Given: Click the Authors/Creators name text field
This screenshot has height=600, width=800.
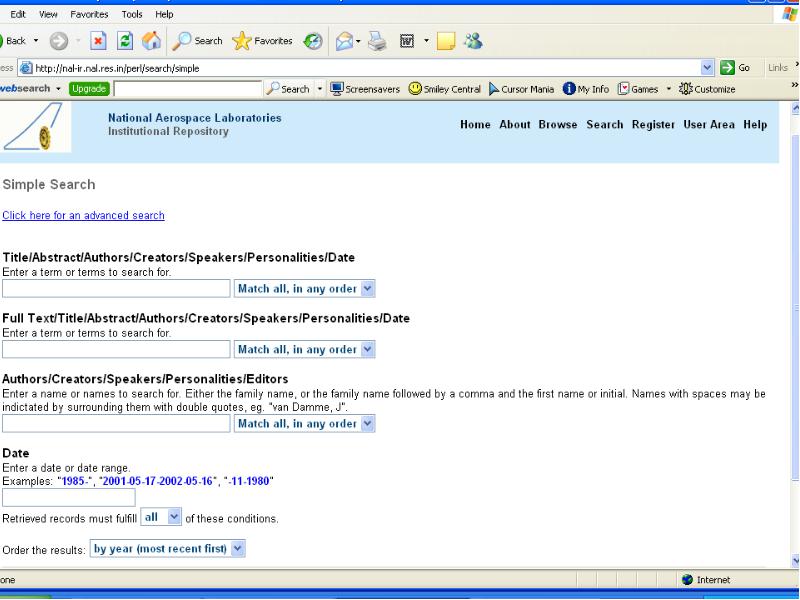Looking at the screenshot, I should 116,423.
